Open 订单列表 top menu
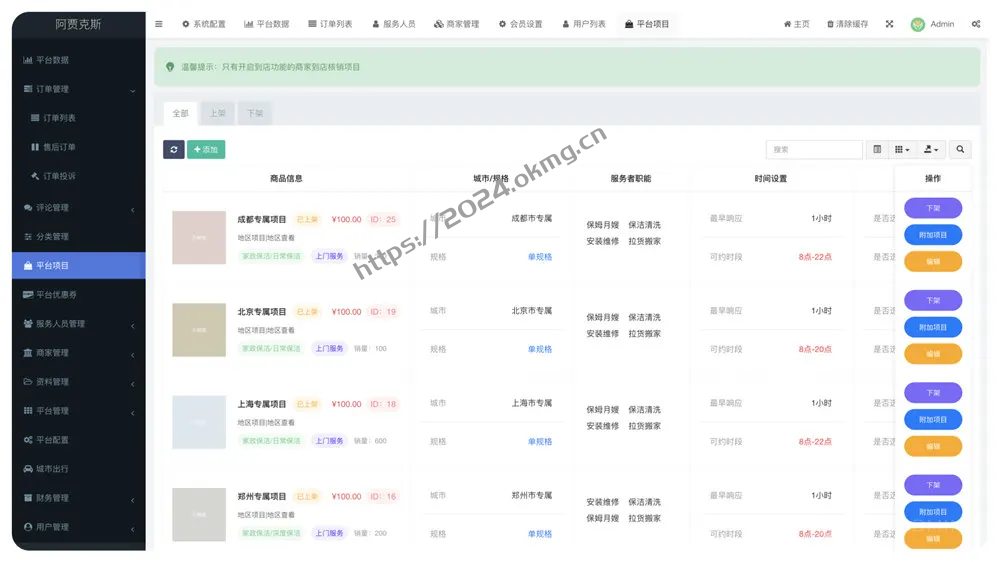This screenshot has height=562, width=1000. point(330,24)
